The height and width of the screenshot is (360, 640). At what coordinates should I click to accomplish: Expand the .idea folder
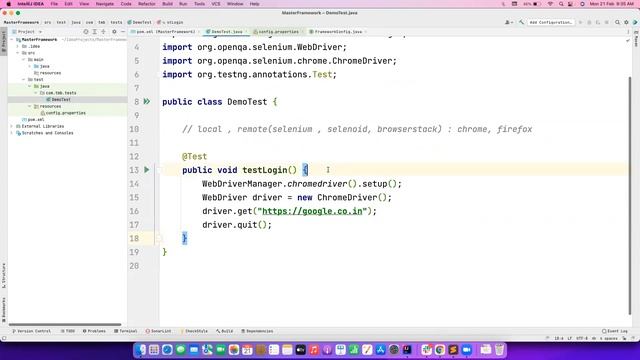[x=18, y=46]
